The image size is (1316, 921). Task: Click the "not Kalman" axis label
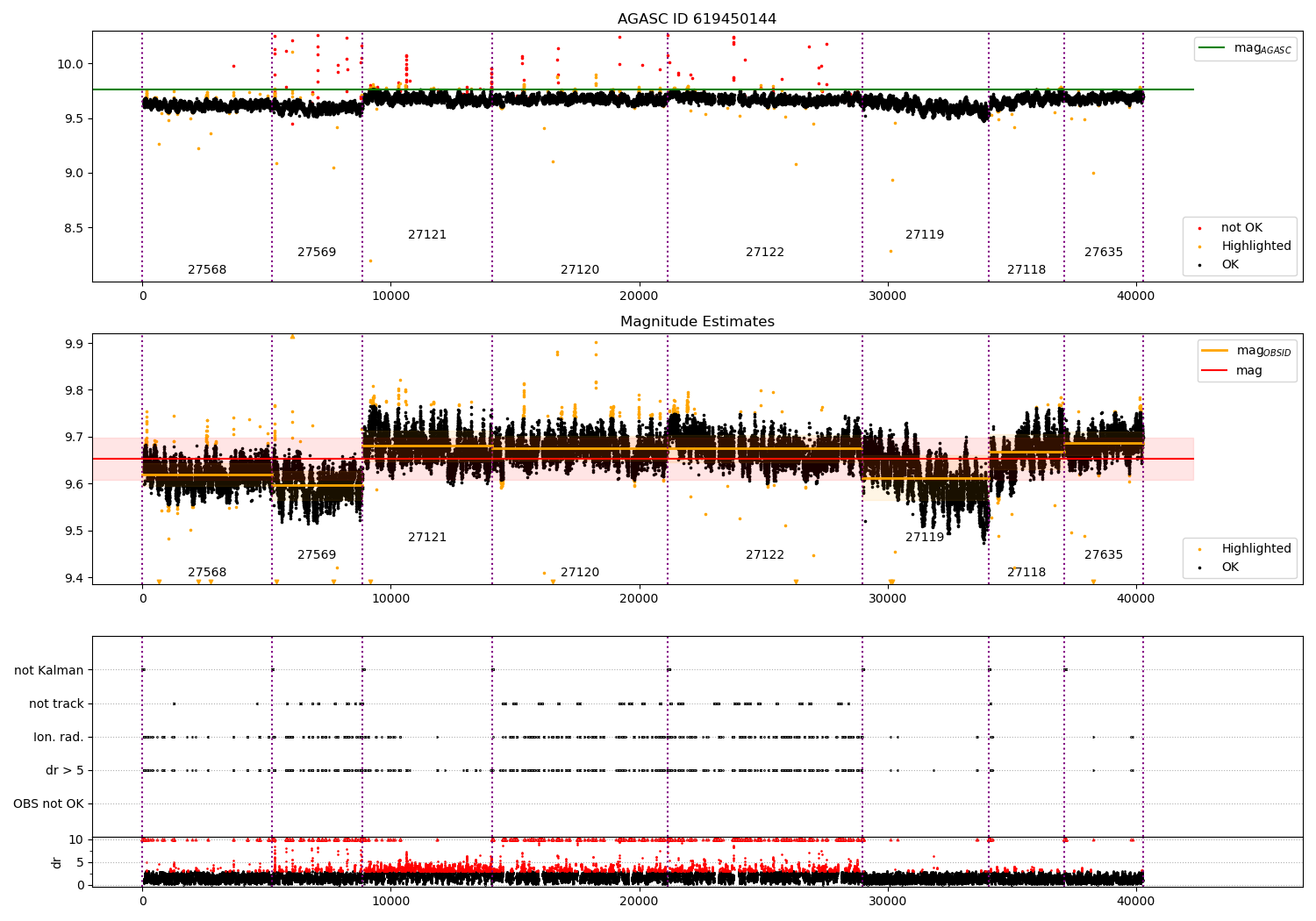point(49,670)
